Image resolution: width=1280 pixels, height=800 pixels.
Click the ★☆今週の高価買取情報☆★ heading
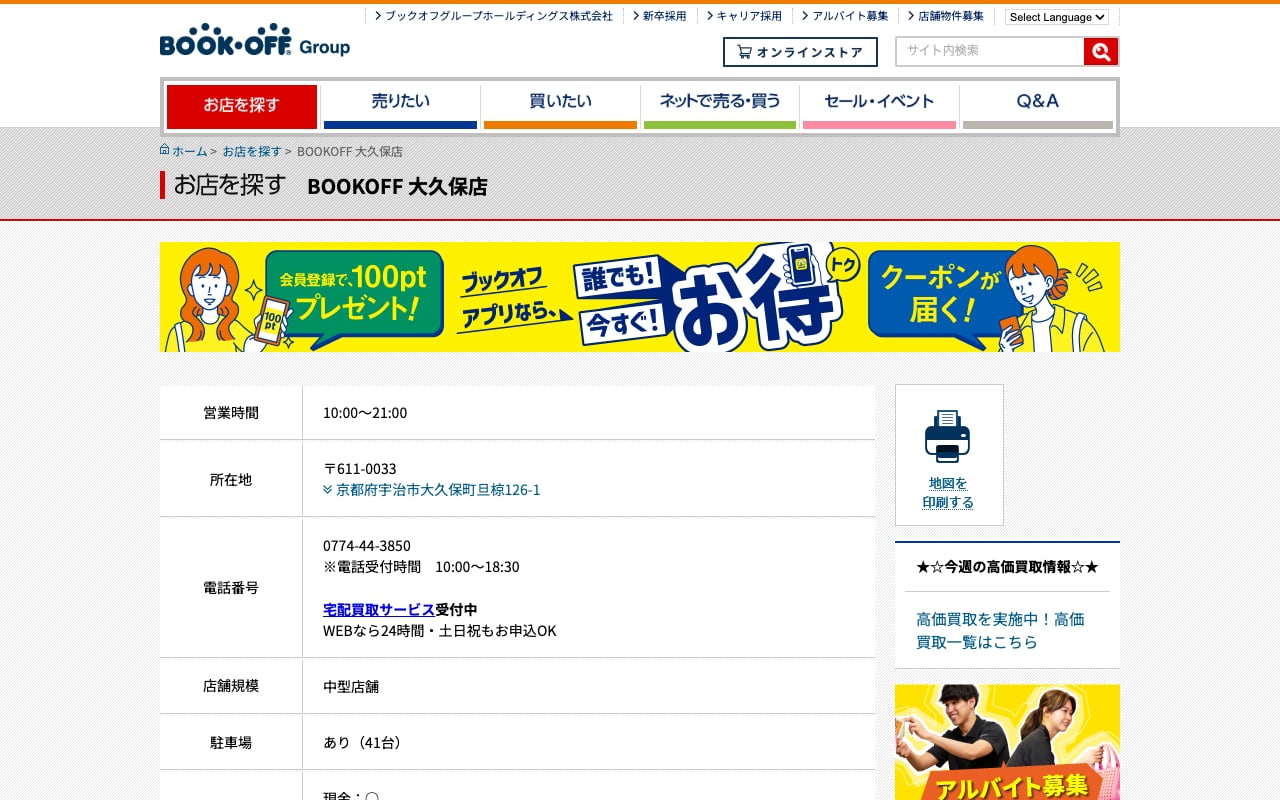pos(1007,567)
